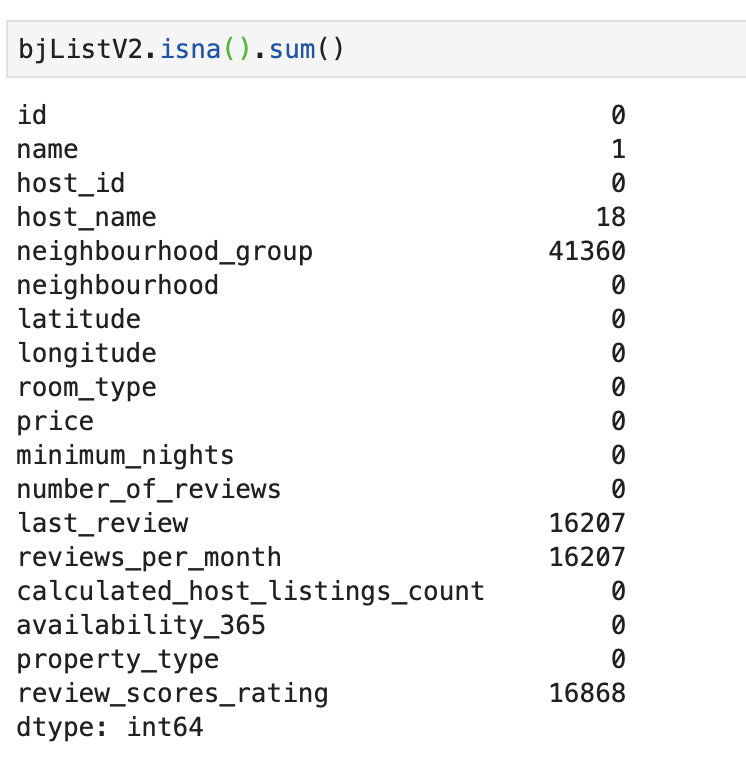Click the value 16868

click(x=587, y=693)
